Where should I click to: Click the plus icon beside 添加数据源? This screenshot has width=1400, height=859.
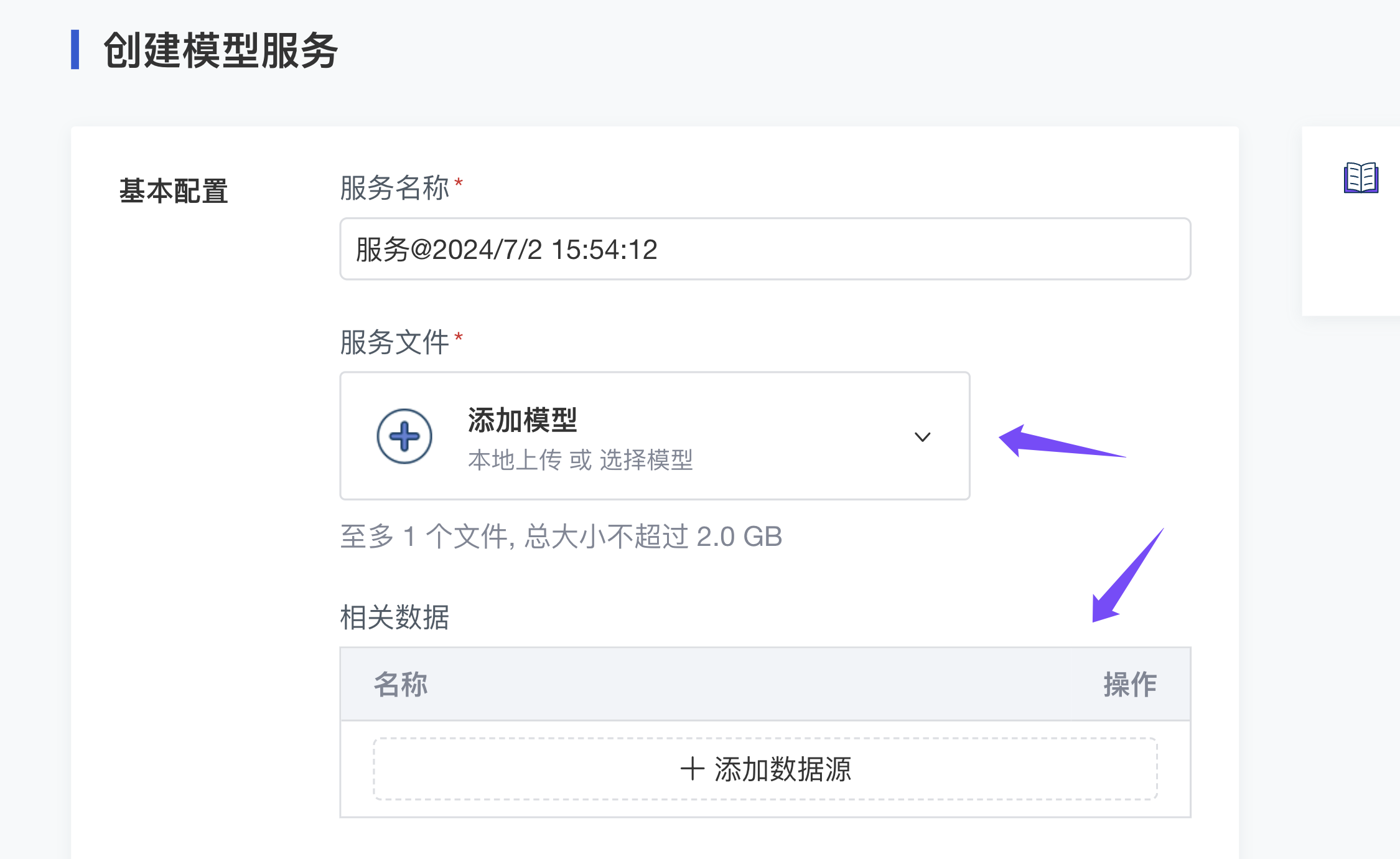pos(692,769)
